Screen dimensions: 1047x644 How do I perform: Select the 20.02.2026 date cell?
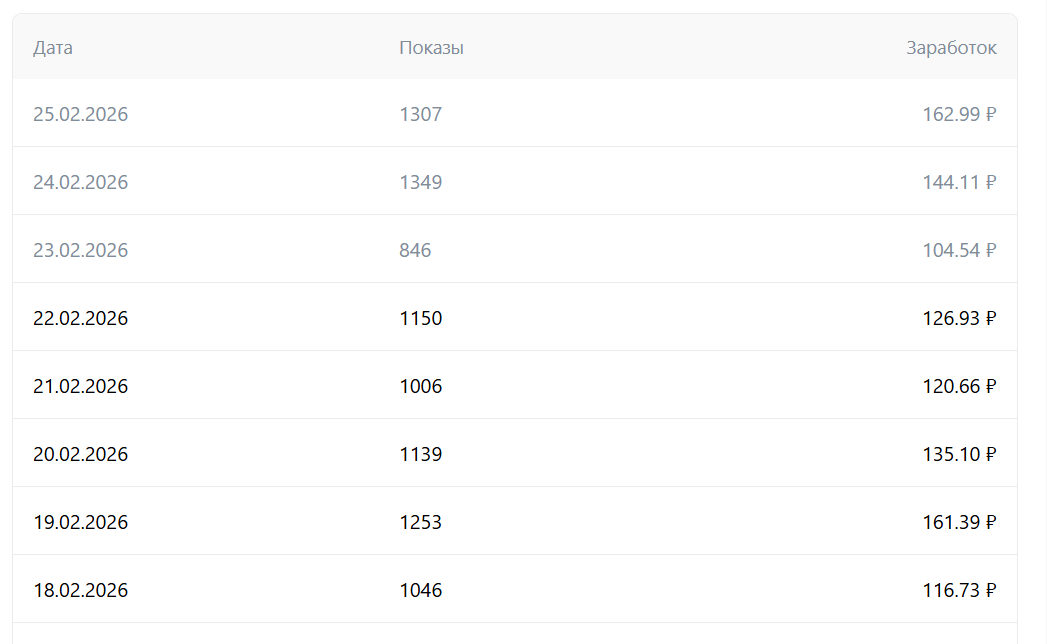click(x=80, y=454)
